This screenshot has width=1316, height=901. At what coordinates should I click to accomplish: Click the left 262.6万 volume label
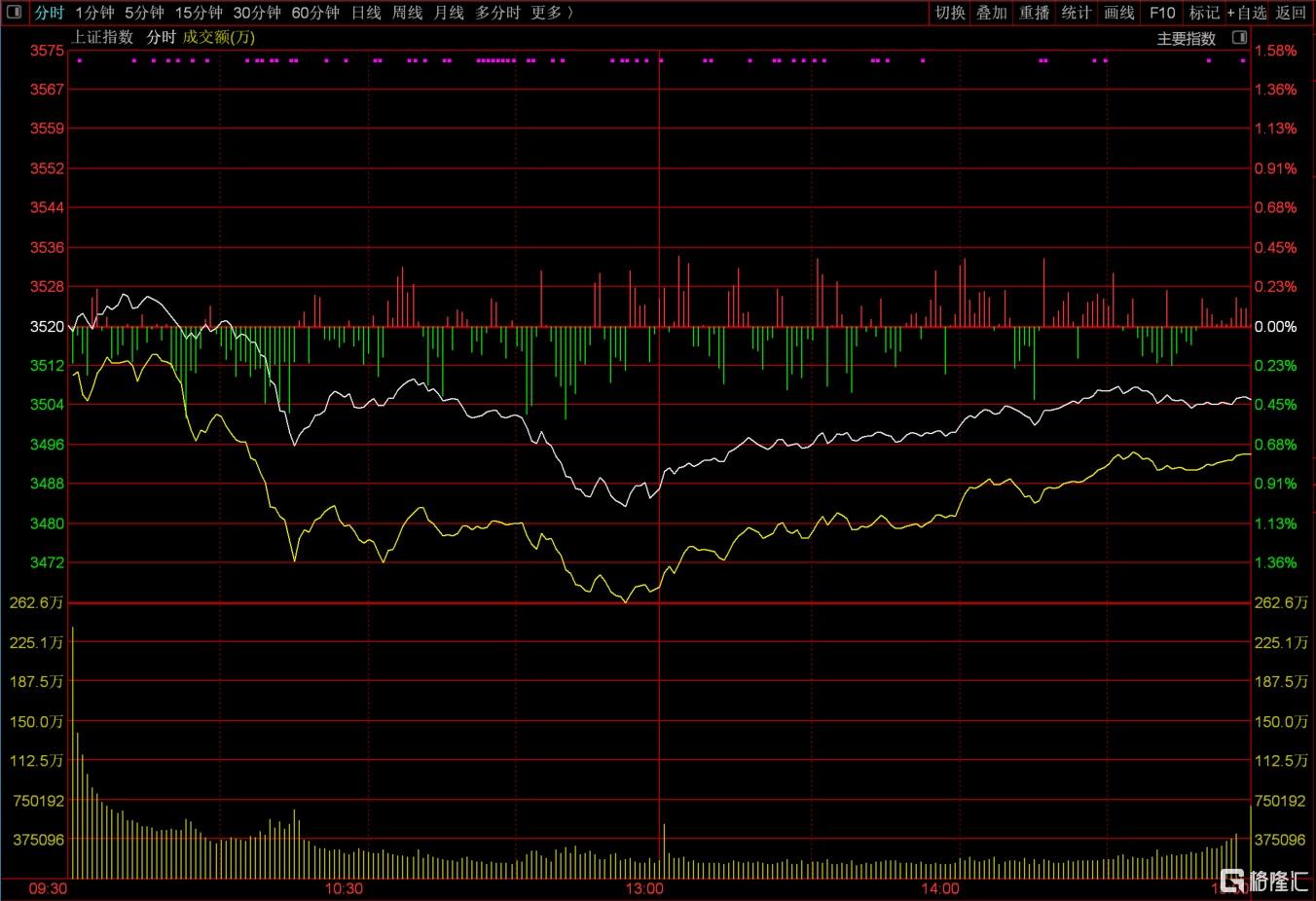point(37,603)
